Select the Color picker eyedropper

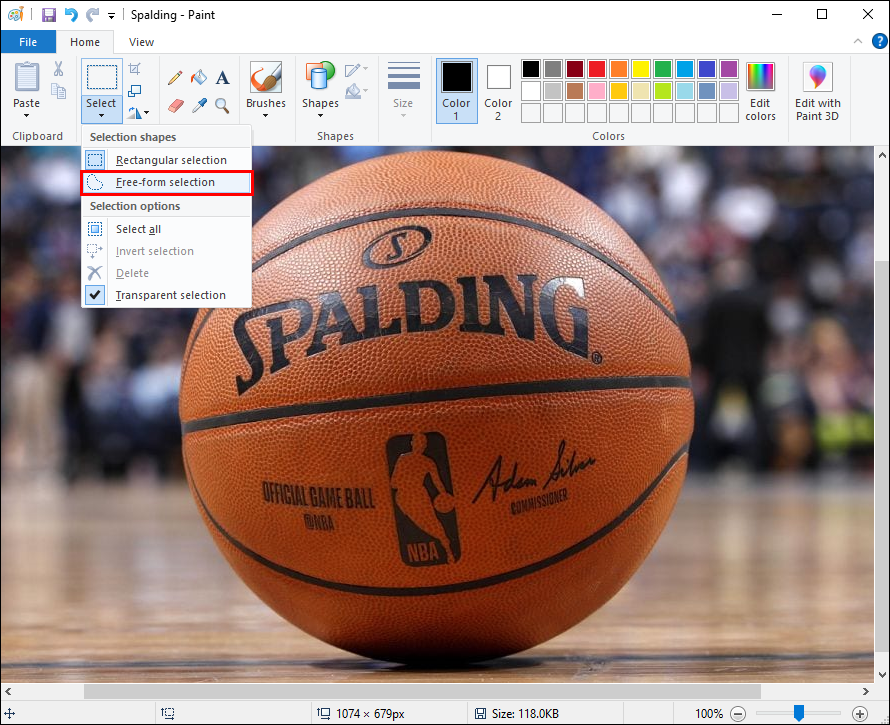[x=199, y=105]
